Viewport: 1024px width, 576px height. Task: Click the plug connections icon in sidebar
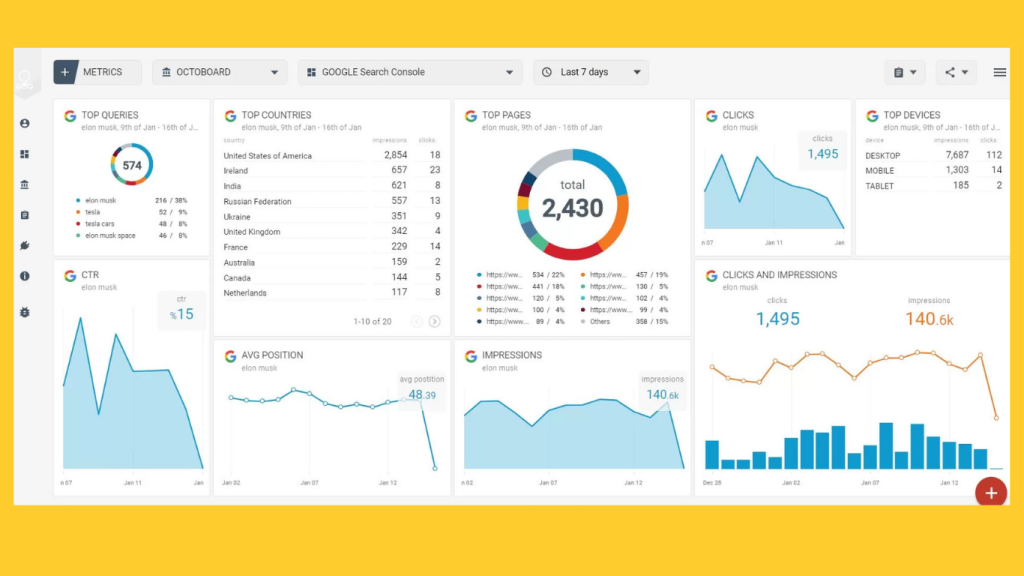(x=25, y=245)
